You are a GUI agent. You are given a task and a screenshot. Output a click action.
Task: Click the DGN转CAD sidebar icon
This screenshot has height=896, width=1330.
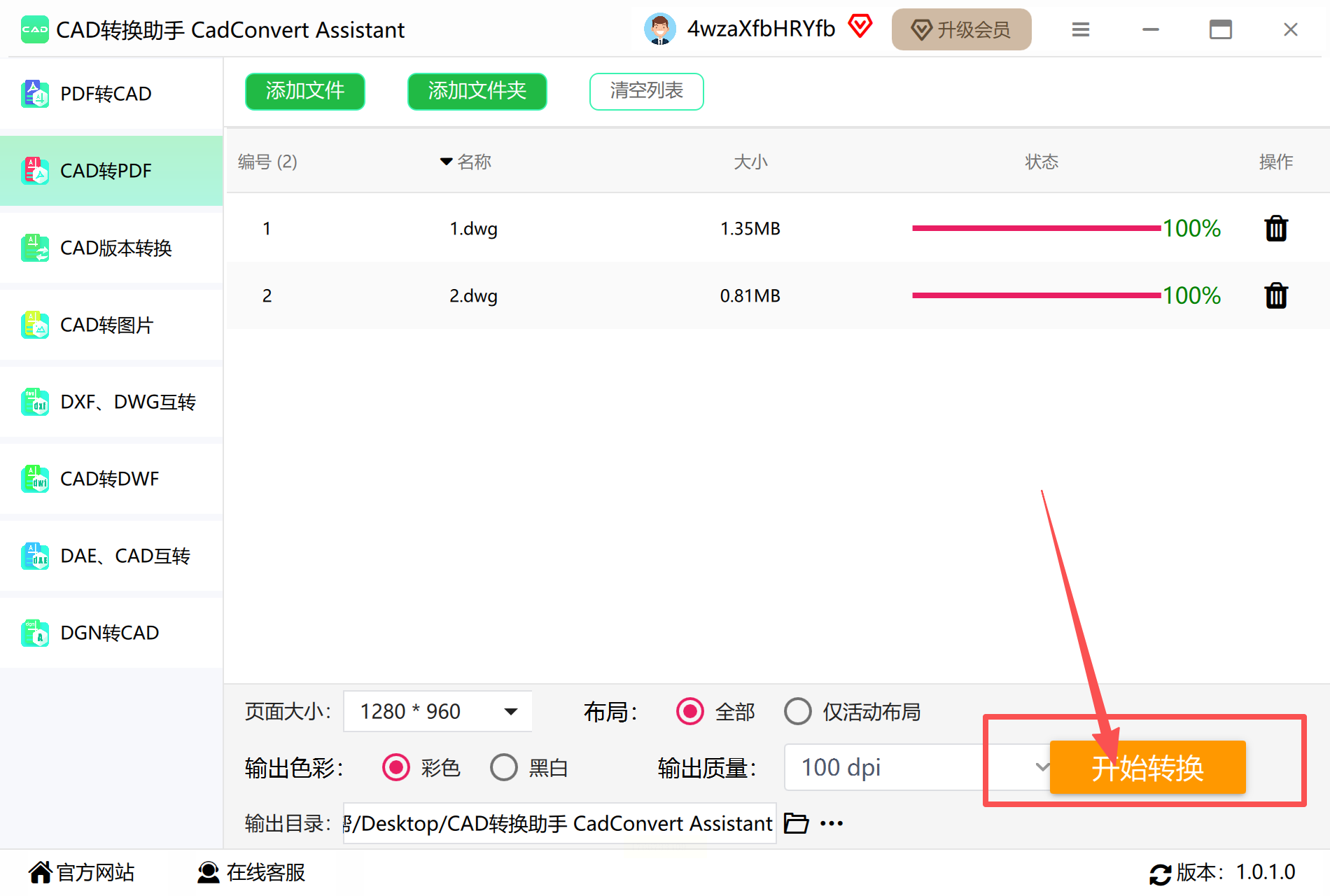tap(34, 633)
